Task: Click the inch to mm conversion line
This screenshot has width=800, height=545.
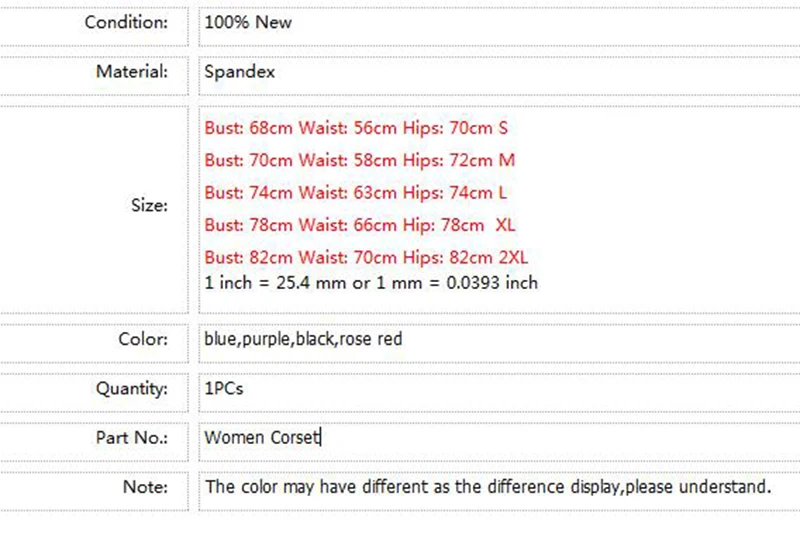Action: (371, 283)
